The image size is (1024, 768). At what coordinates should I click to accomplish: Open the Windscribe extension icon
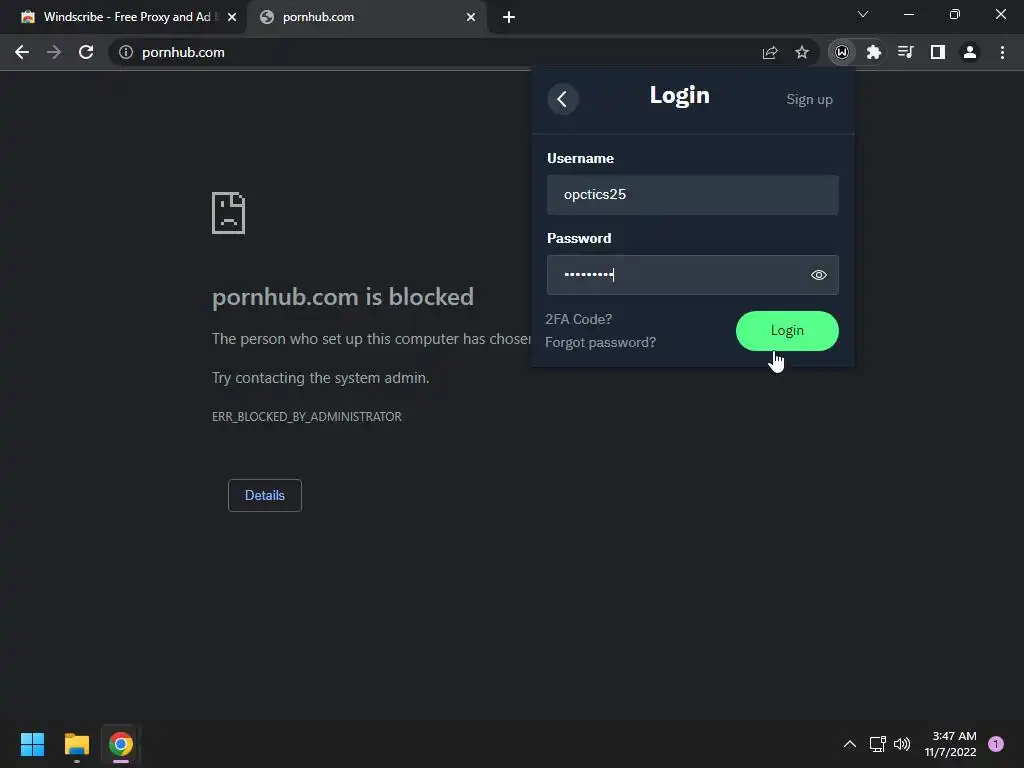pos(842,52)
